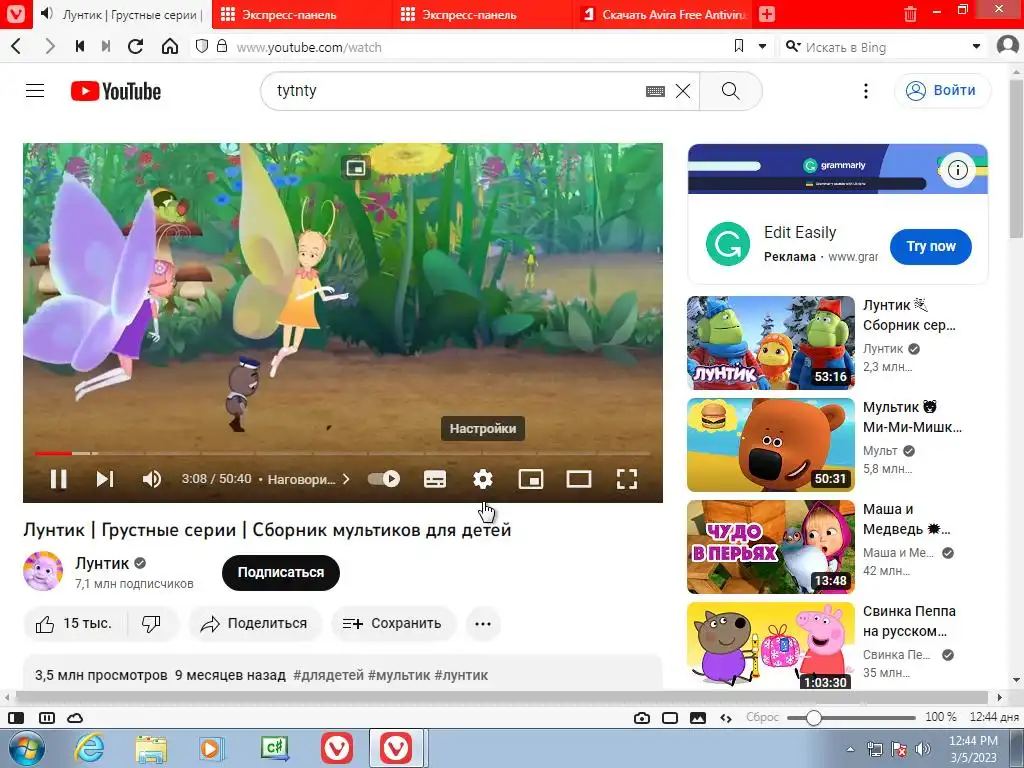Image resolution: width=1024 pixels, height=768 pixels.
Task: Open YouTube settings three-dot menu
Action: click(x=866, y=91)
